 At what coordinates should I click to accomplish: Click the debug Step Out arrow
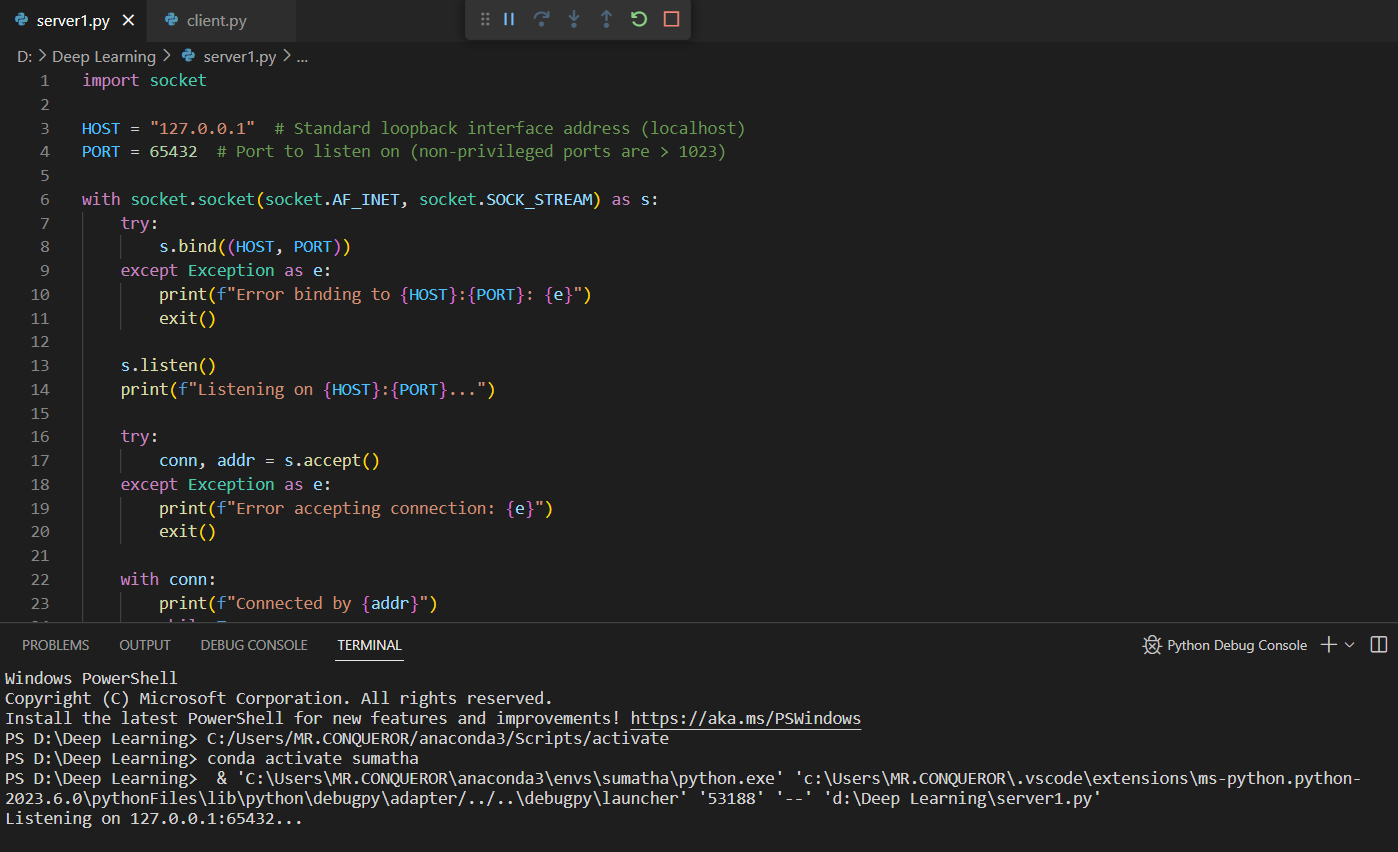606,19
